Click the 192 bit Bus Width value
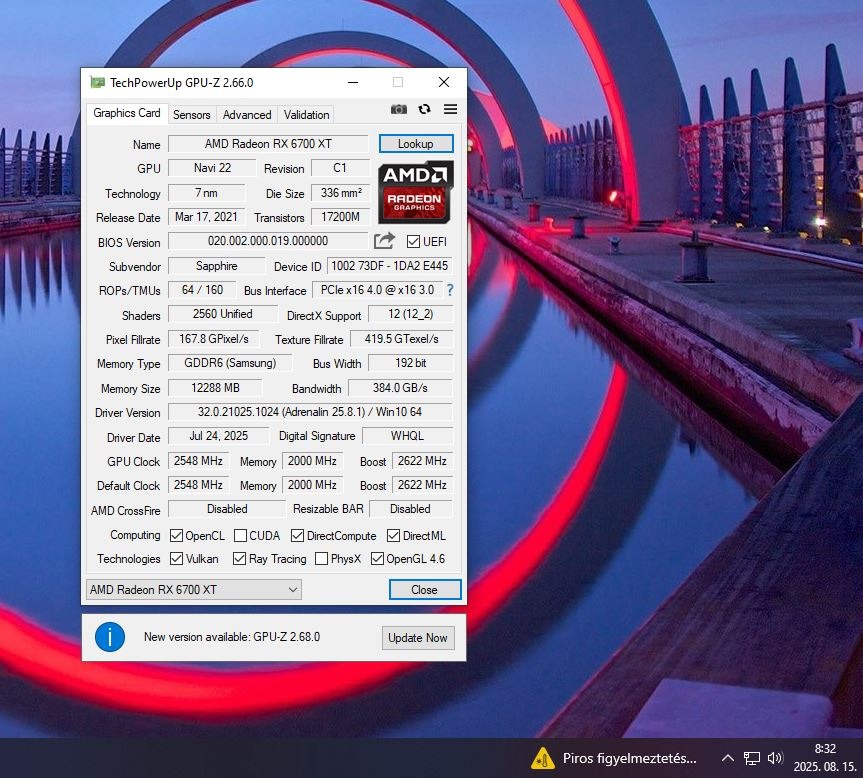 coord(411,363)
